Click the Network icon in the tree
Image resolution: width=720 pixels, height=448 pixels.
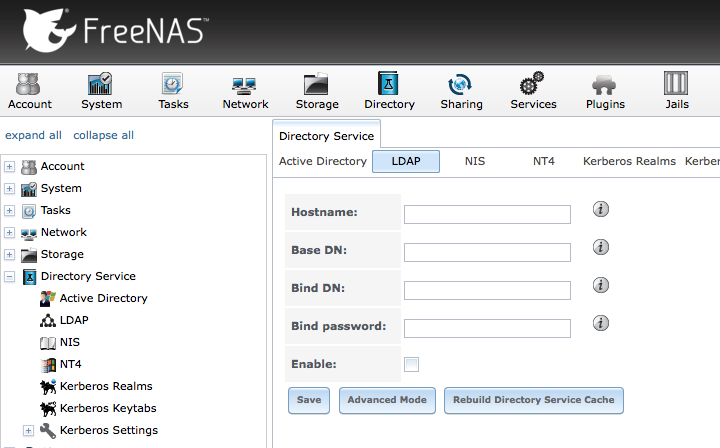pyautogui.click(x=29, y=234)
